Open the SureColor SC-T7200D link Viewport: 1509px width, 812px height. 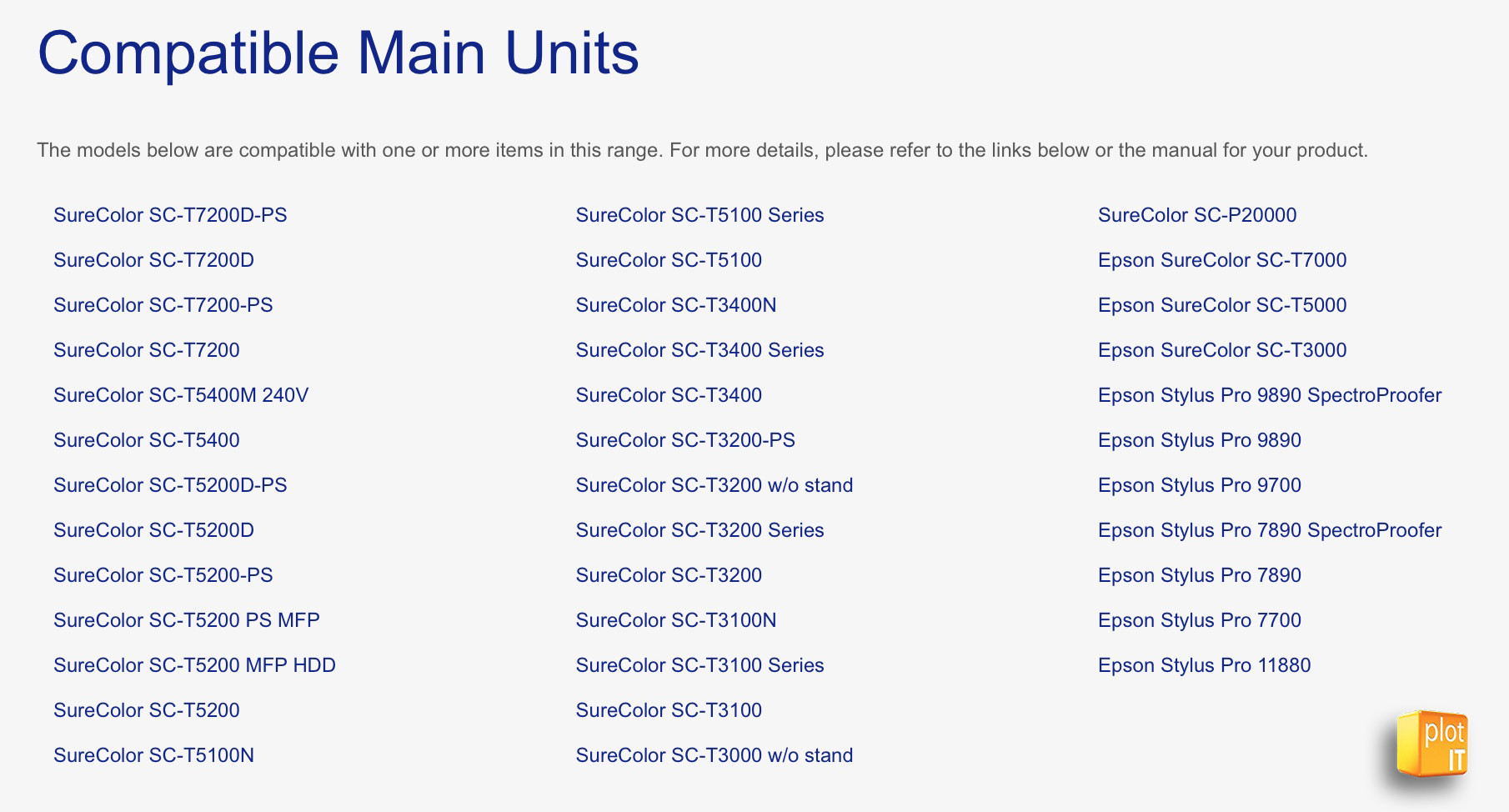[x=153, y=260]
